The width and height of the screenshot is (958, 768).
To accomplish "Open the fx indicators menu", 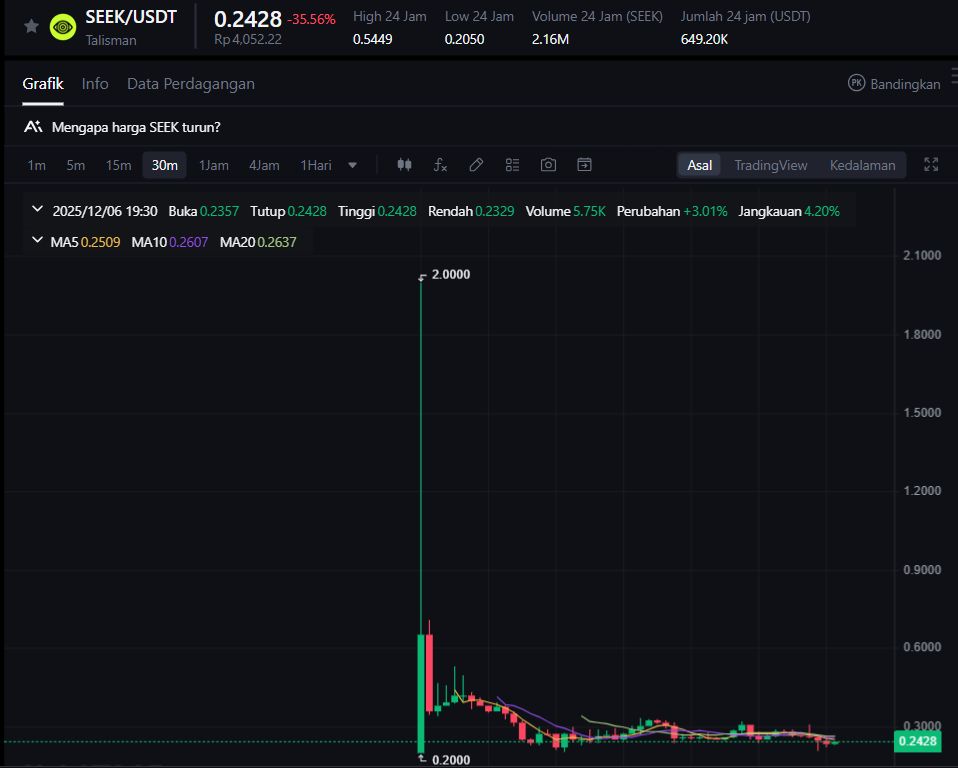I will [440, 165].
